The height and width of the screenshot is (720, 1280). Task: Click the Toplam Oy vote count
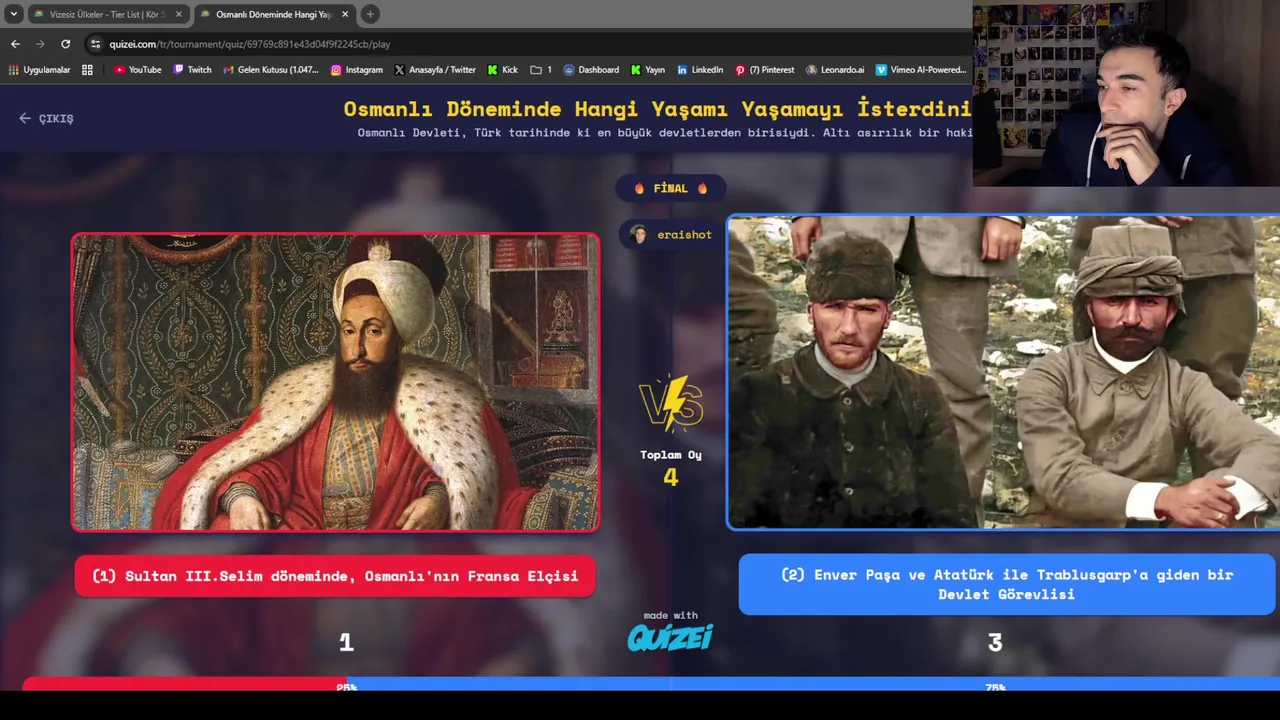point(671,468)
